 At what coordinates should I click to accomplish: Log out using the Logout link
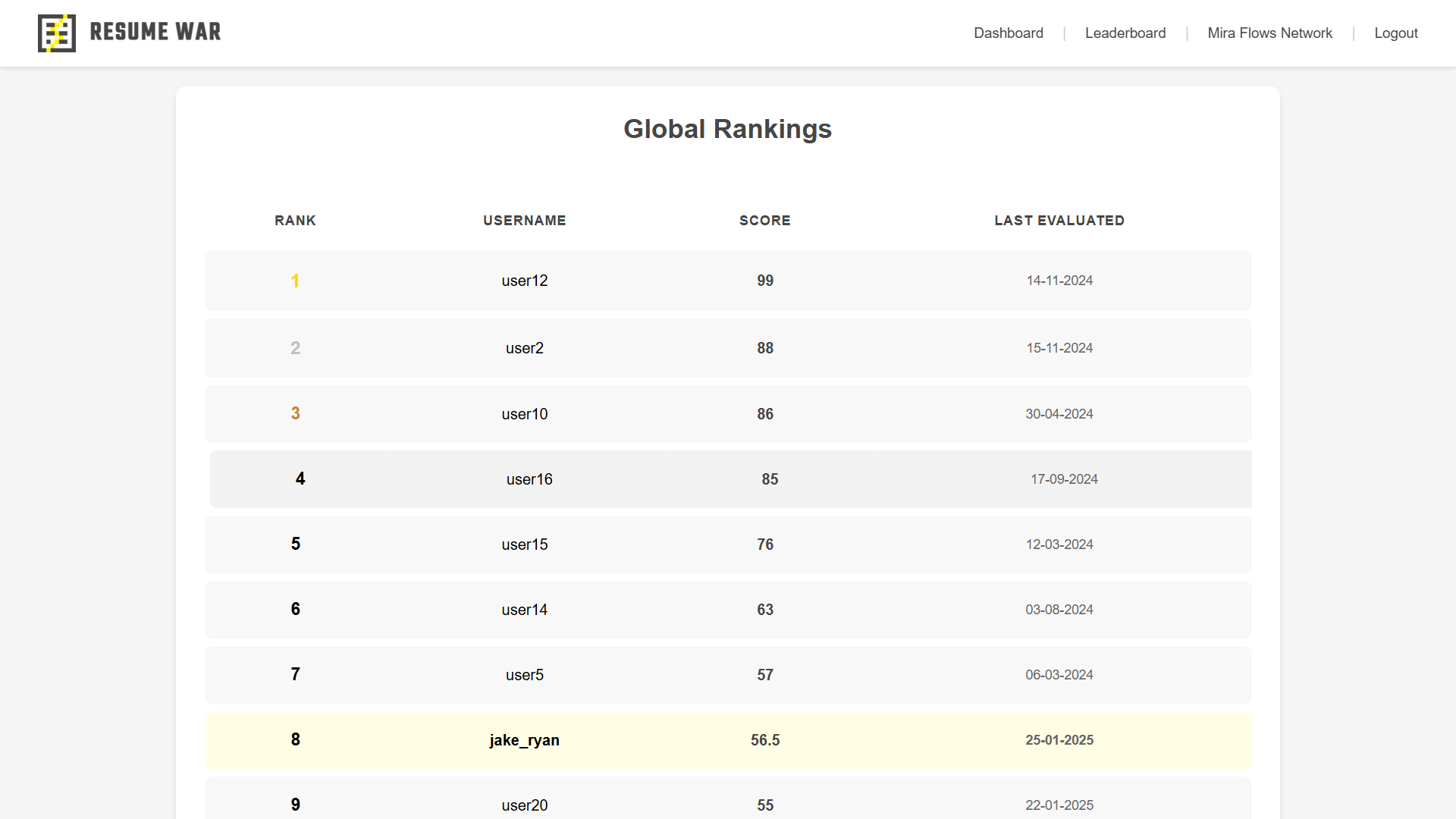click(x=1395, y=33)
